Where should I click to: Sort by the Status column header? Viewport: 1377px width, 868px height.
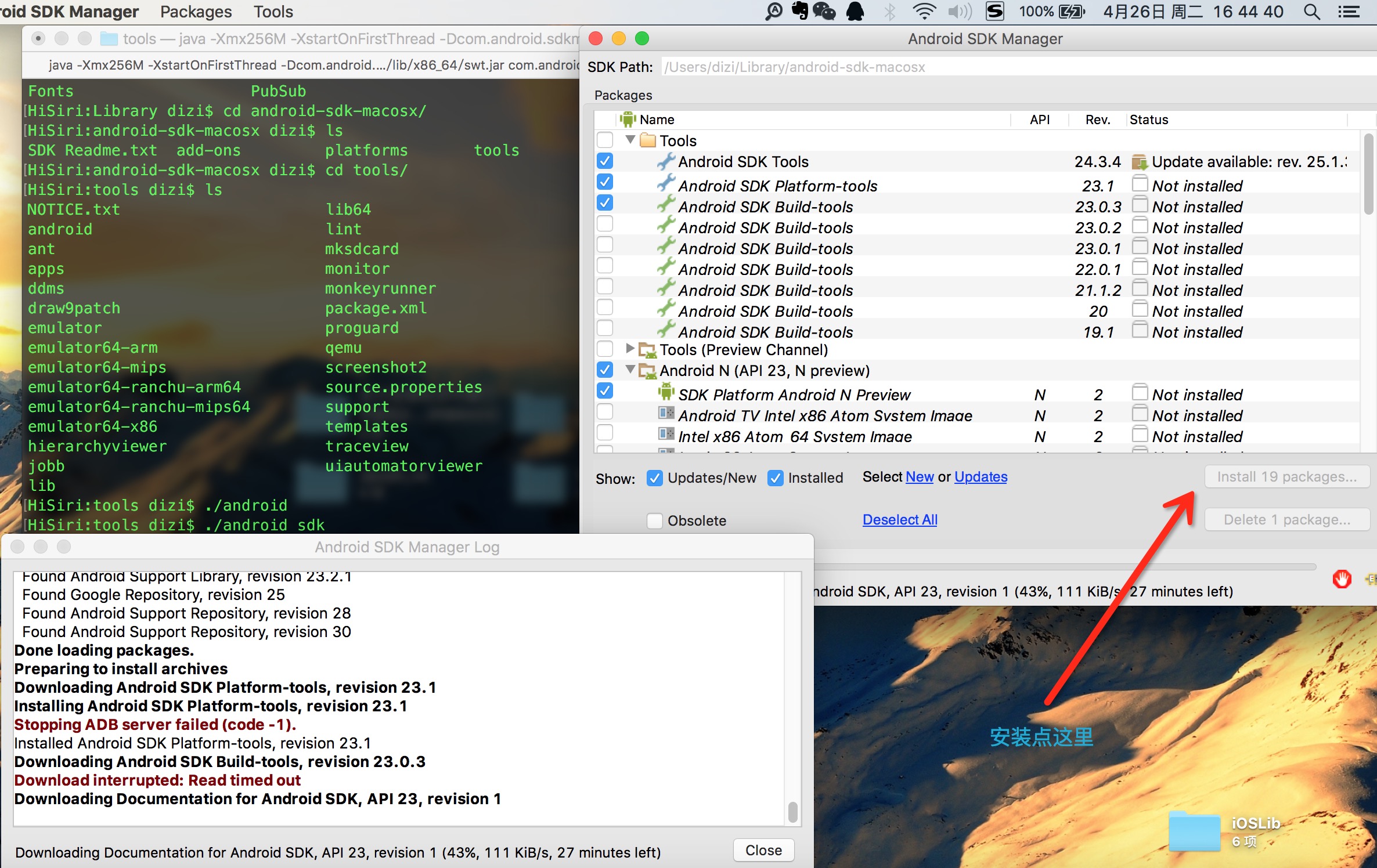1237,120
